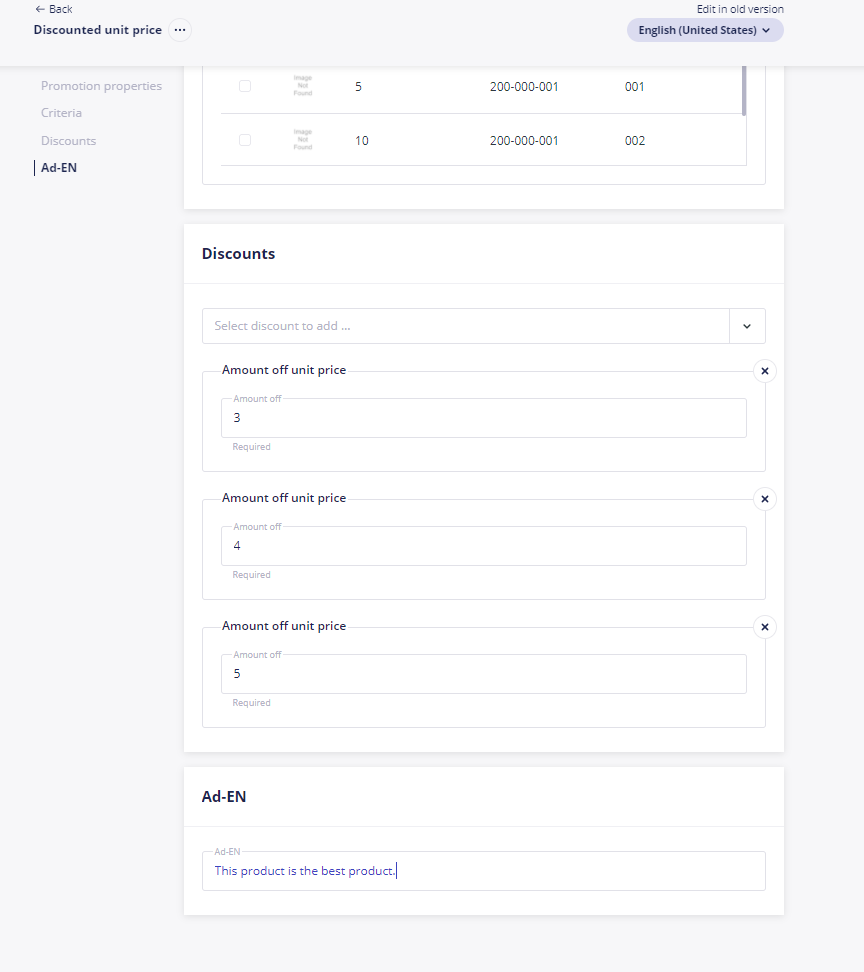Screen dimensions: 864x972
Task: Tick checkbox for row with code 001
Action: (245, 86)
